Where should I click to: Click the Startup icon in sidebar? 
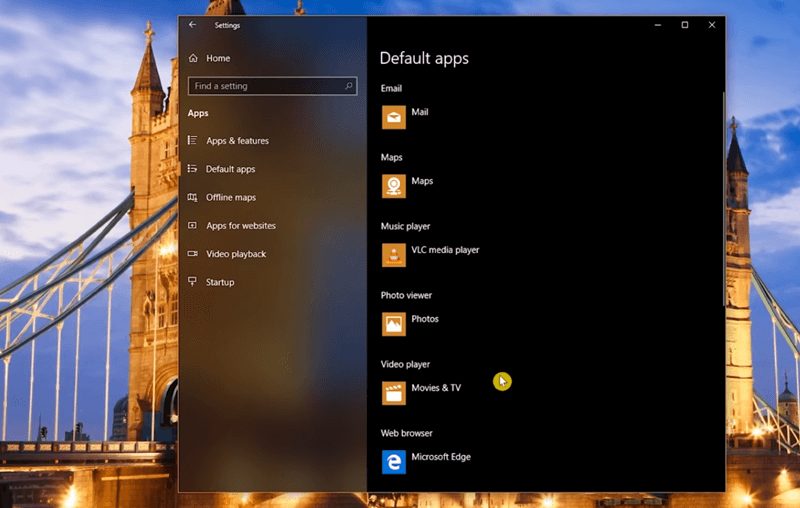coord(192,281)
